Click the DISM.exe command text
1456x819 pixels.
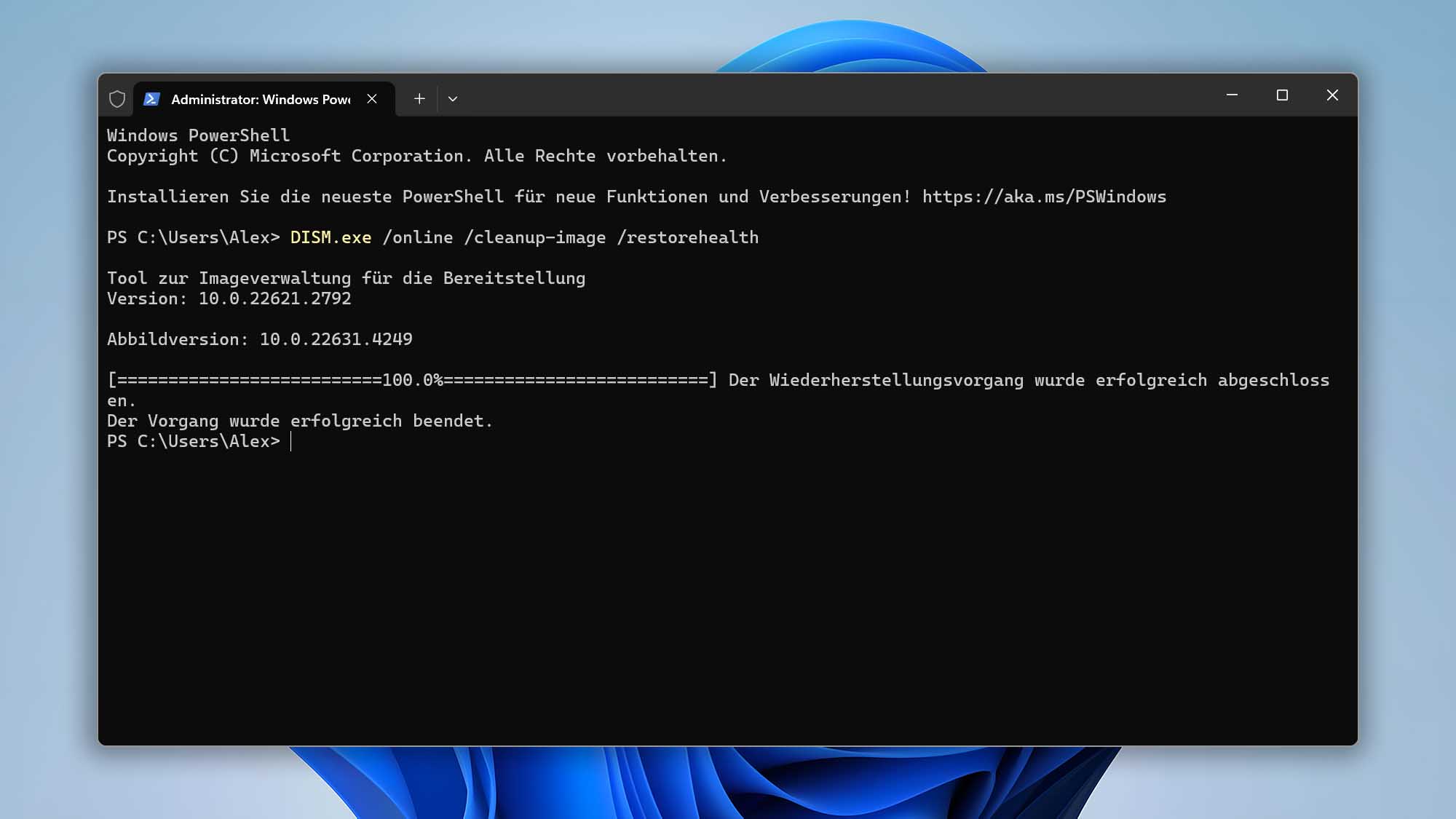point(331,237)
